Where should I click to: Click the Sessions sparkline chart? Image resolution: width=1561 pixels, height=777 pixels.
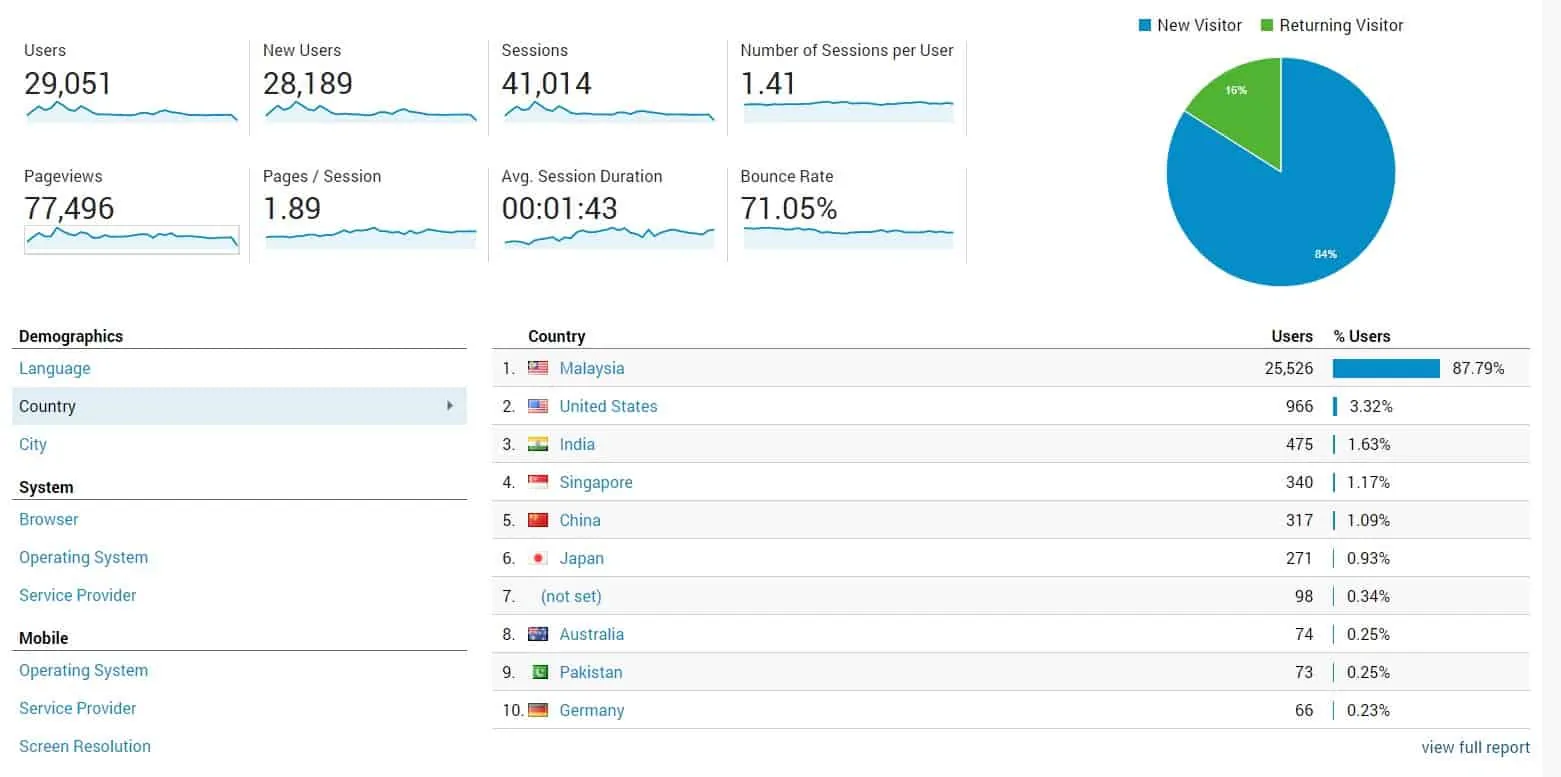click(x=609, y=111)
